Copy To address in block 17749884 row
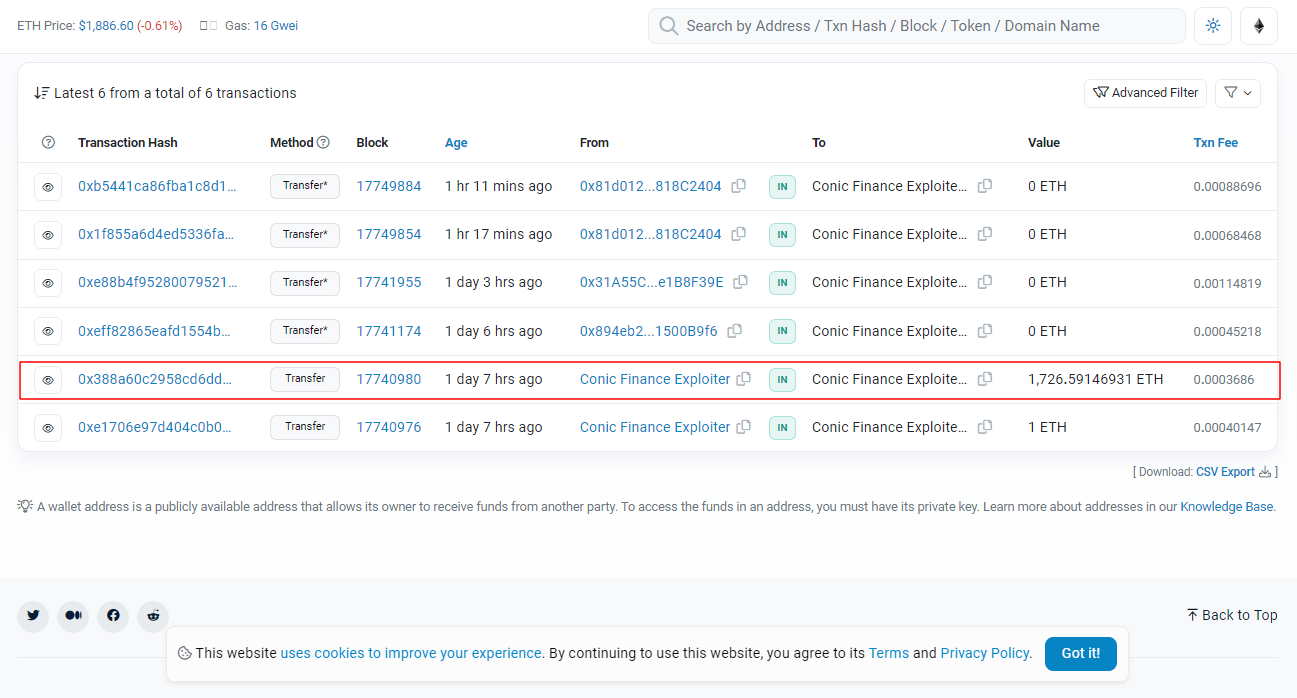This screenshot has width=1297, height=698. click(x=985, y=186)
